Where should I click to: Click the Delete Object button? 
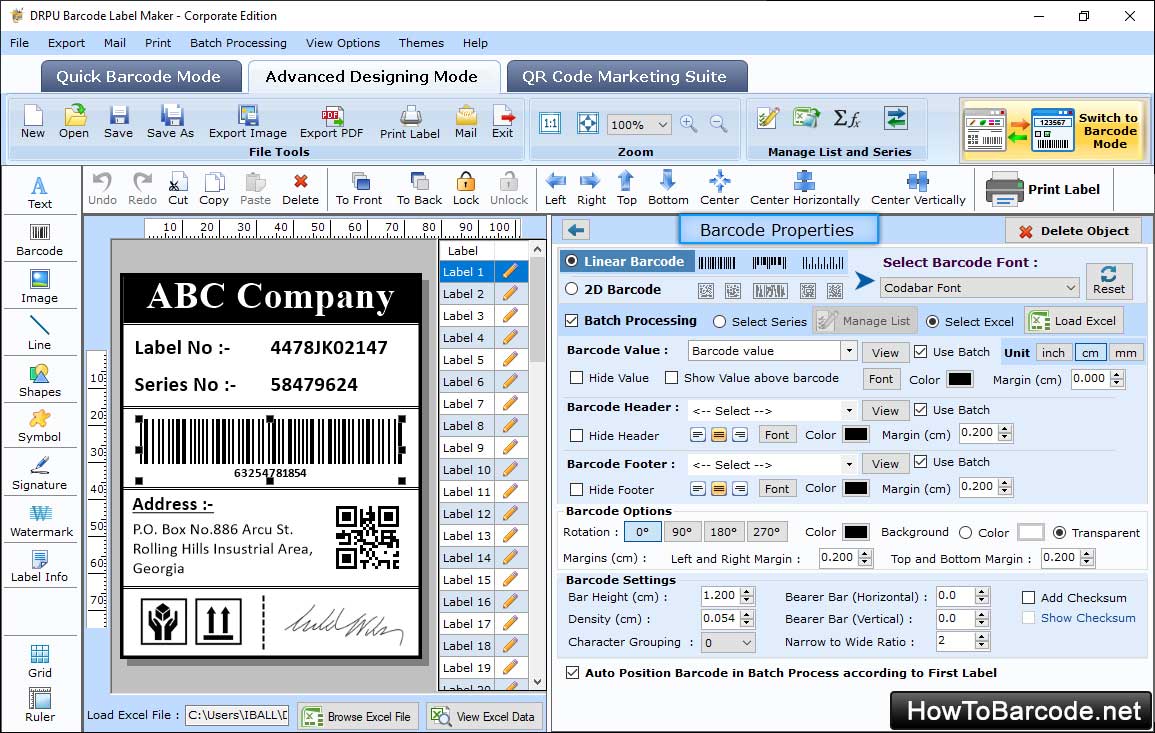click(x=1073, y=231)
